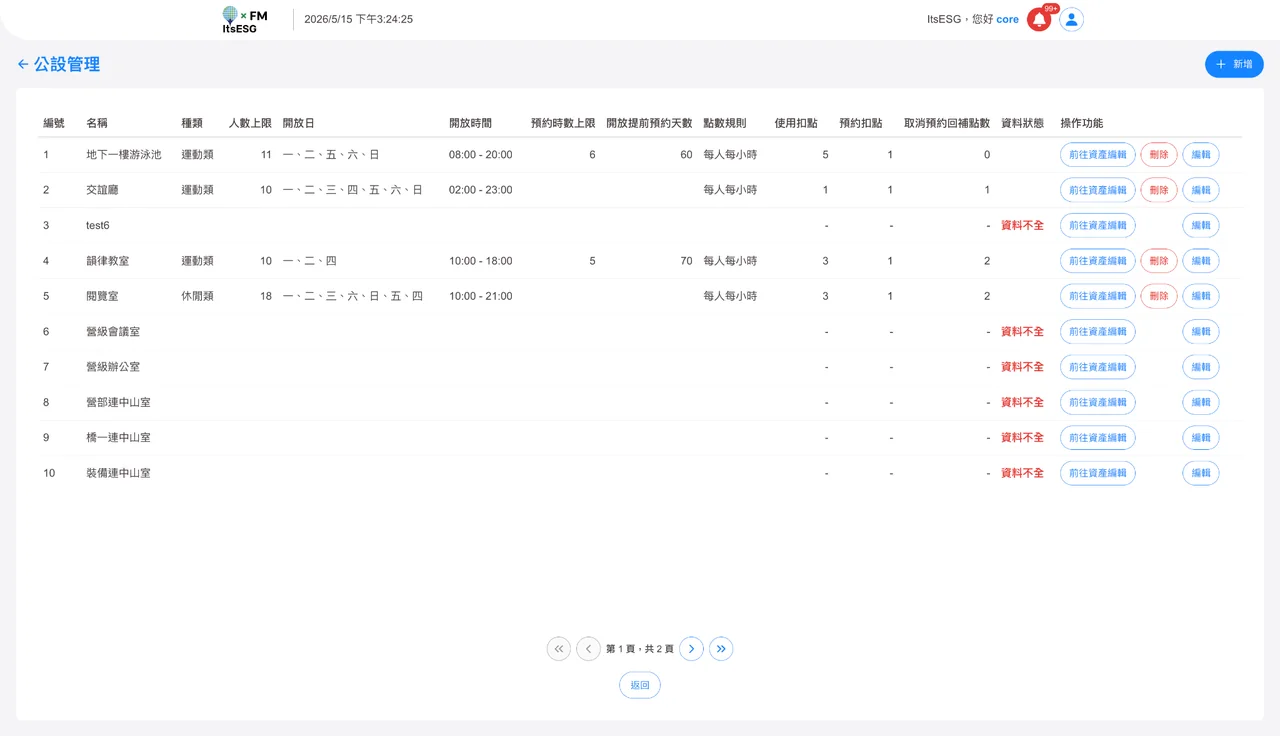Open 前往資產編輯 for 橋一連中山室
1280x736 pixels.
click(x=1098, y=437)
